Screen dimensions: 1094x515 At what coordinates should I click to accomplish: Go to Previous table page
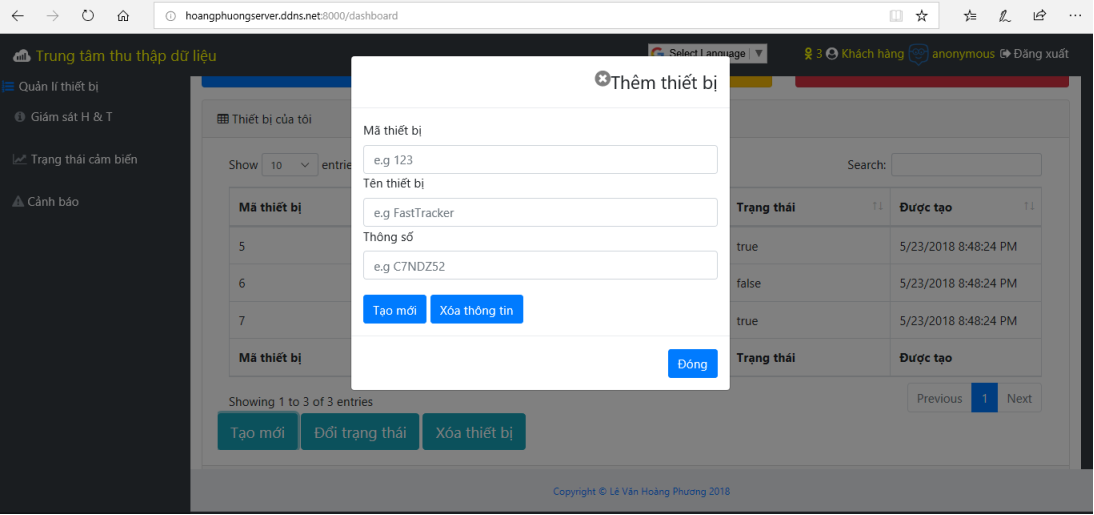click(x=939, y=398)
